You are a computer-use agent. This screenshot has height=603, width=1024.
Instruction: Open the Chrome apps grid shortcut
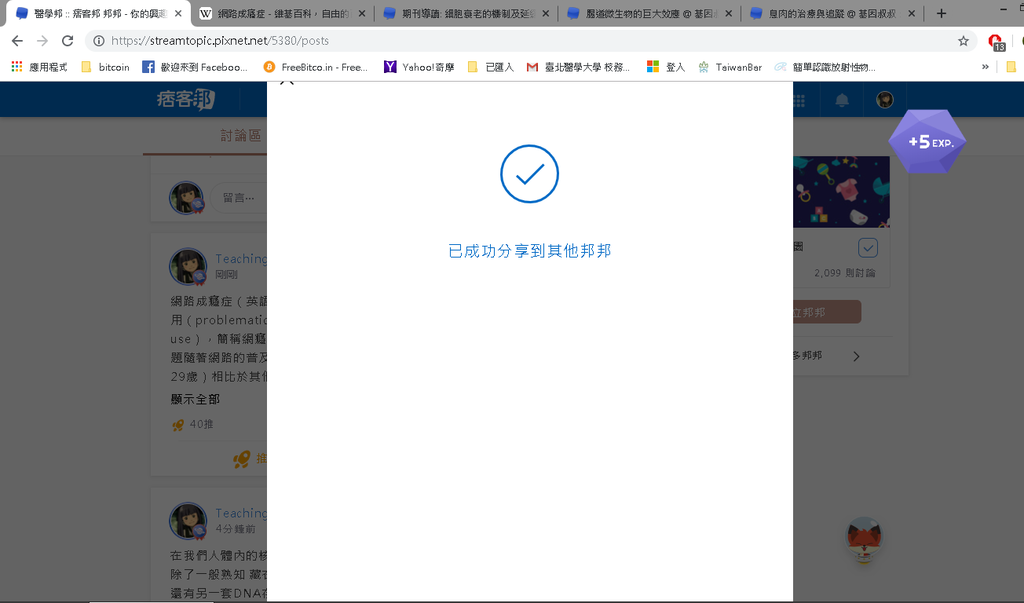(39, 67)
